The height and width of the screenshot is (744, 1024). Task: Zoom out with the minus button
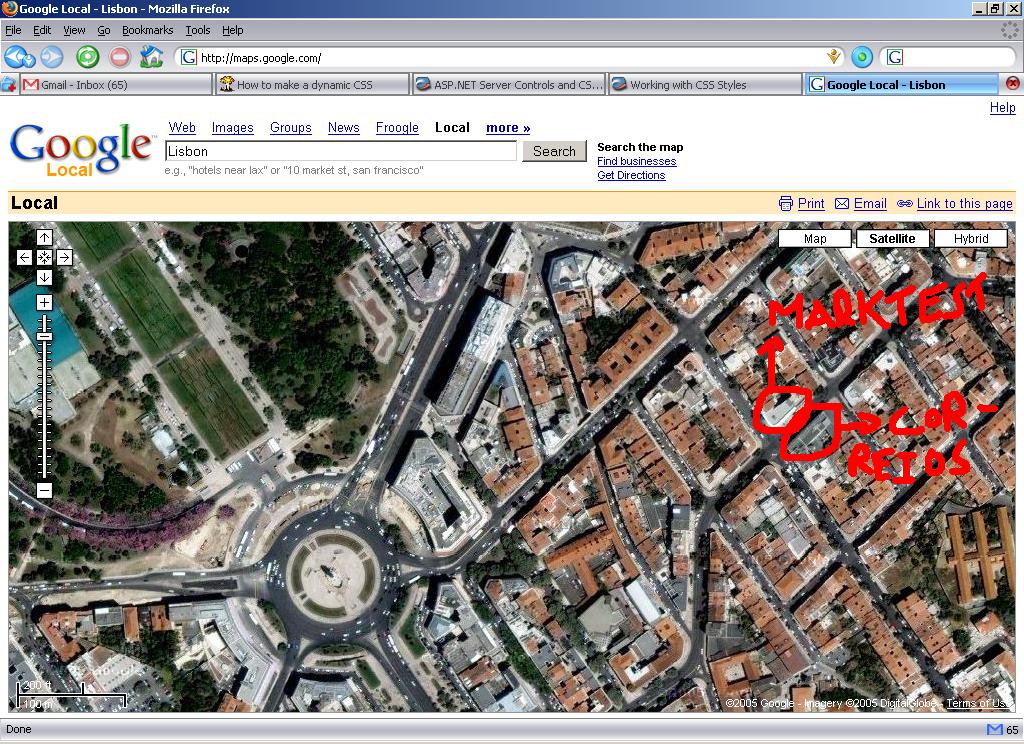point(44,490)
